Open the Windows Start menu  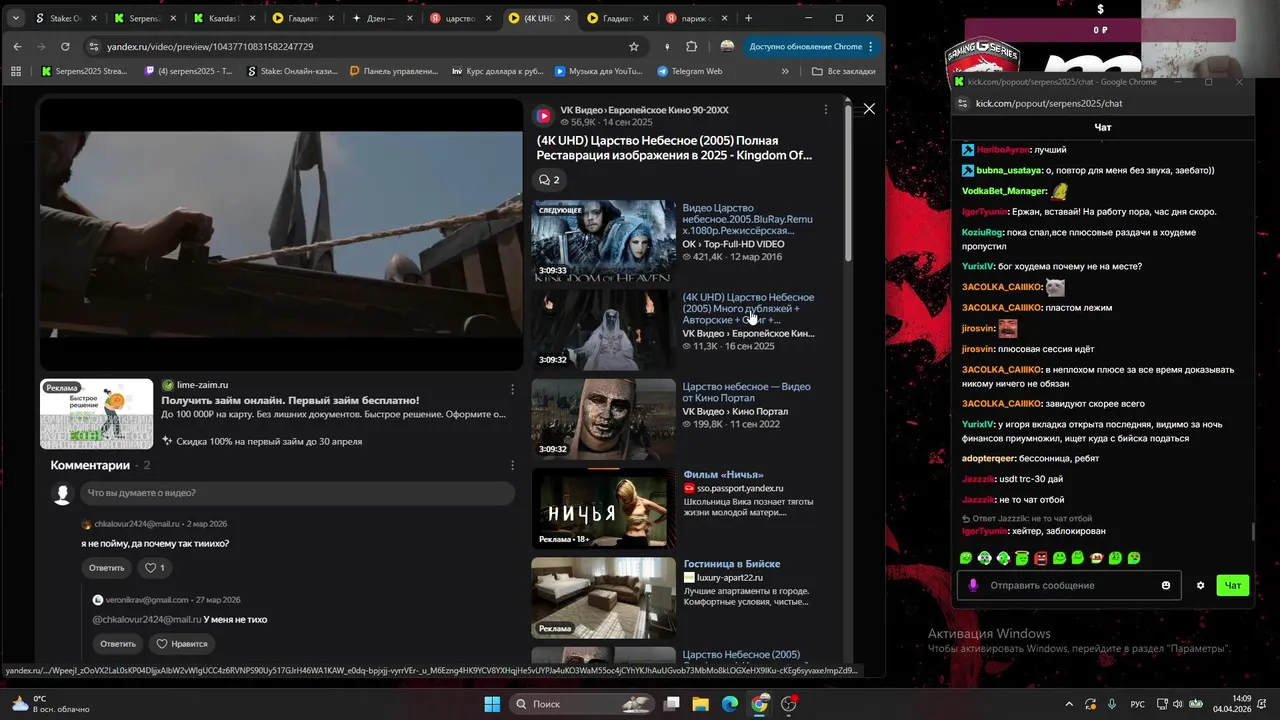[492, 704]
